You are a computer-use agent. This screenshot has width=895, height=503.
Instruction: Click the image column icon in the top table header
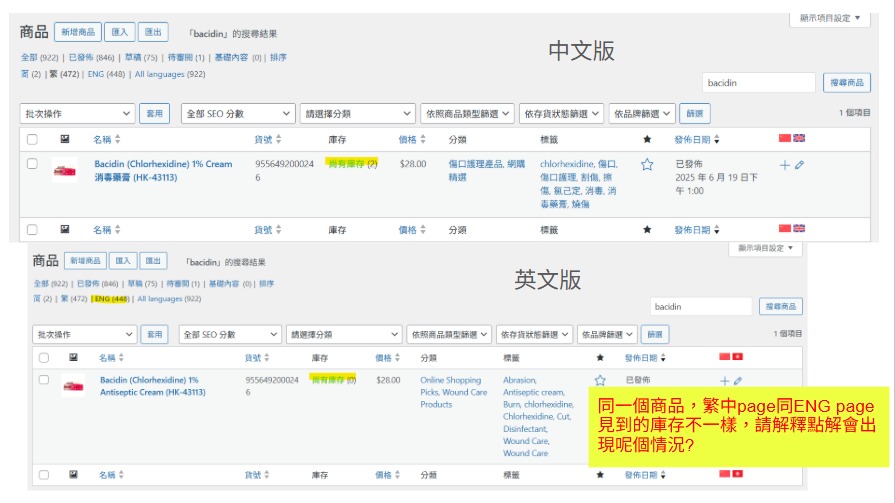(x=65, y=139)
